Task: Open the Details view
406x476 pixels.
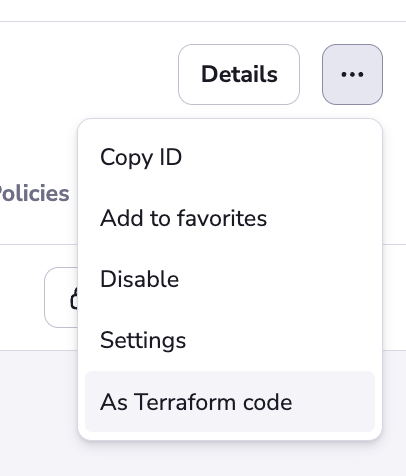Action: (239, 74)
